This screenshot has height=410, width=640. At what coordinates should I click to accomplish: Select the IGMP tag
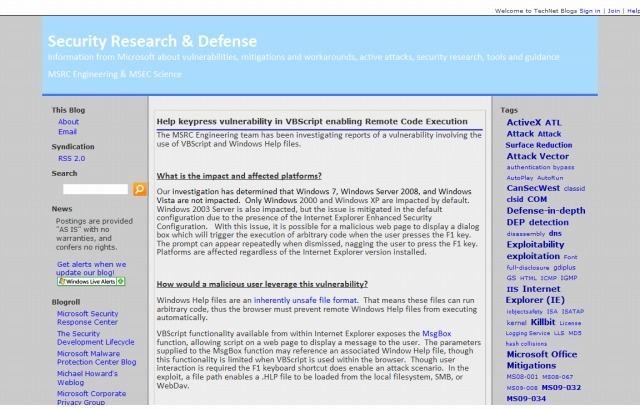(569, 278)
